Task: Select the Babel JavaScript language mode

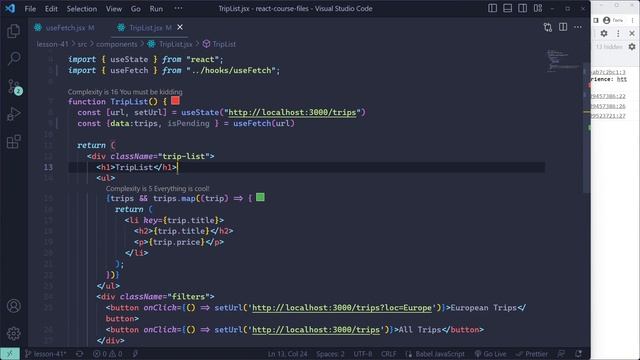Action: pos(435,354)
